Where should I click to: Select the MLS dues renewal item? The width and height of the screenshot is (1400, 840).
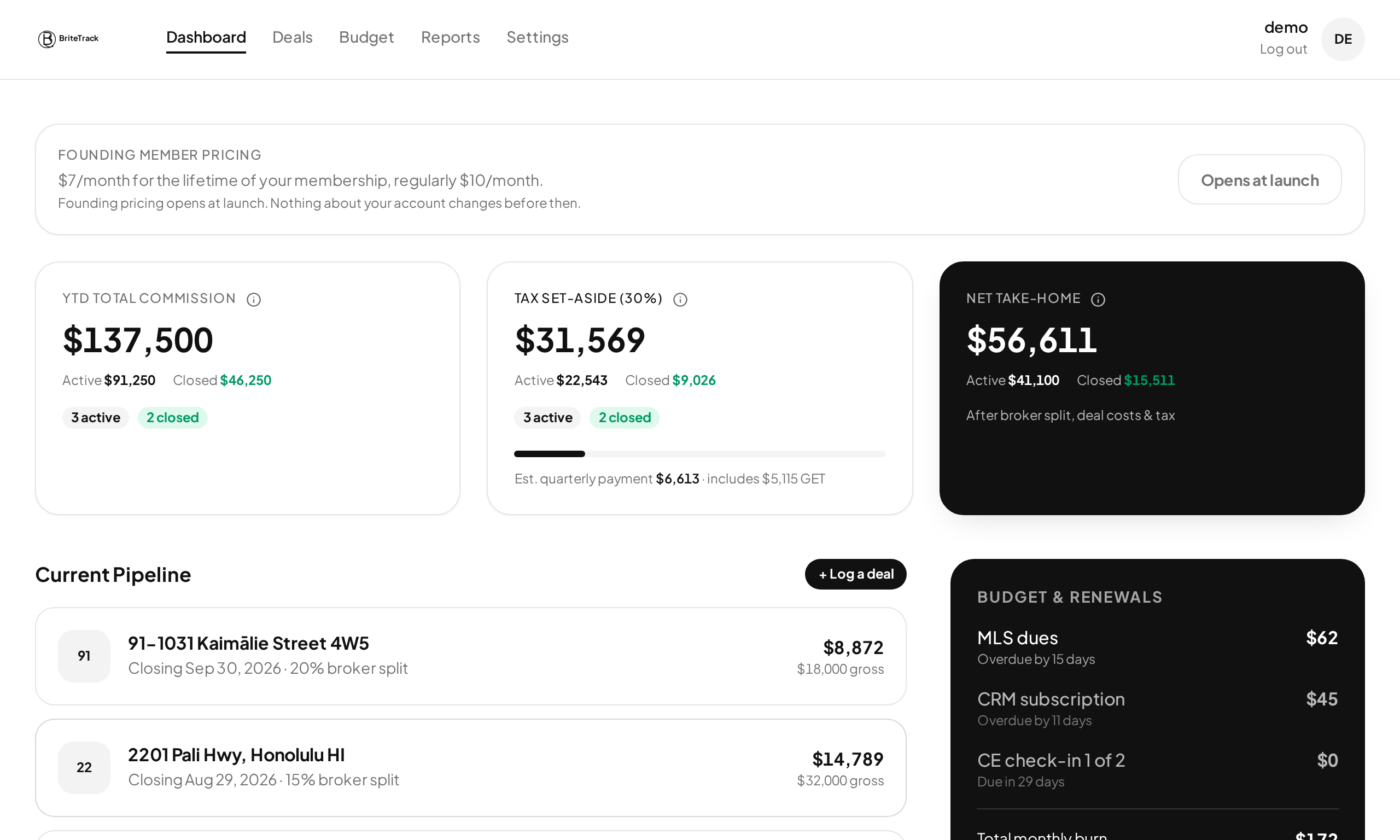coord(1157,647)
